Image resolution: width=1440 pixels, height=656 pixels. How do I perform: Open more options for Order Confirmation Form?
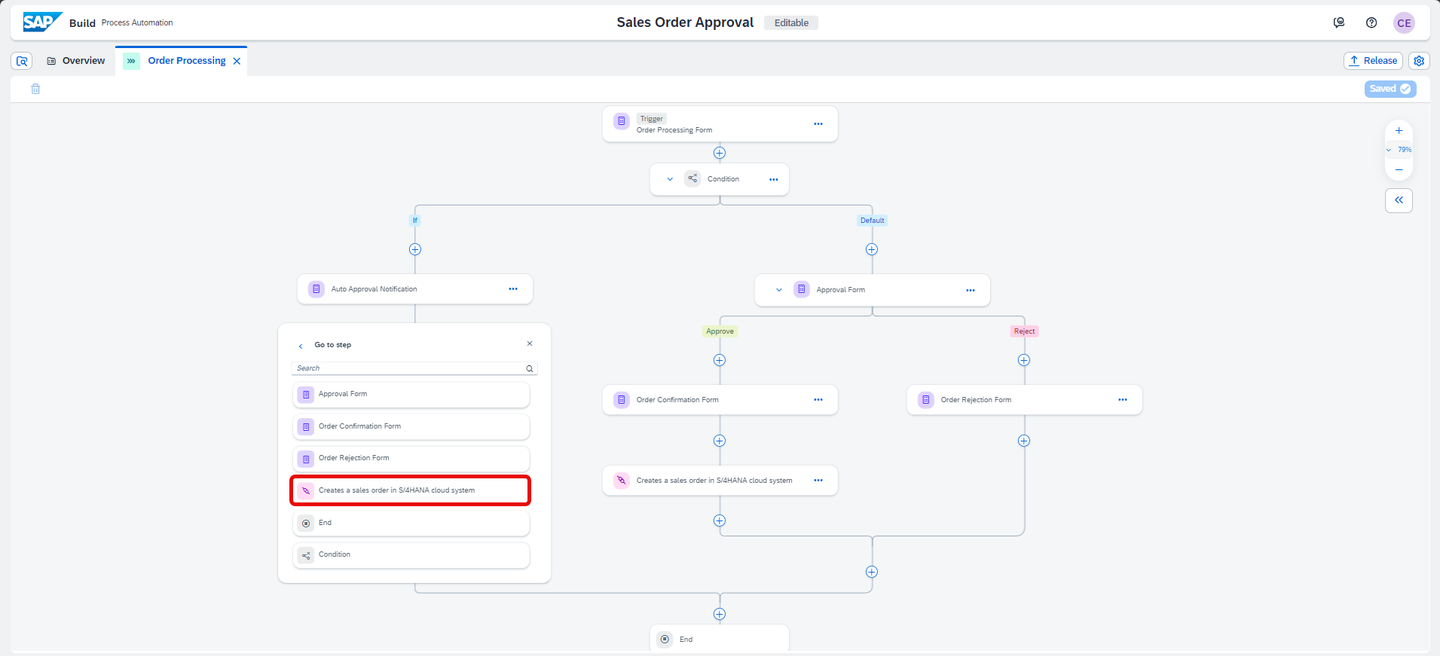coord(818,399)
